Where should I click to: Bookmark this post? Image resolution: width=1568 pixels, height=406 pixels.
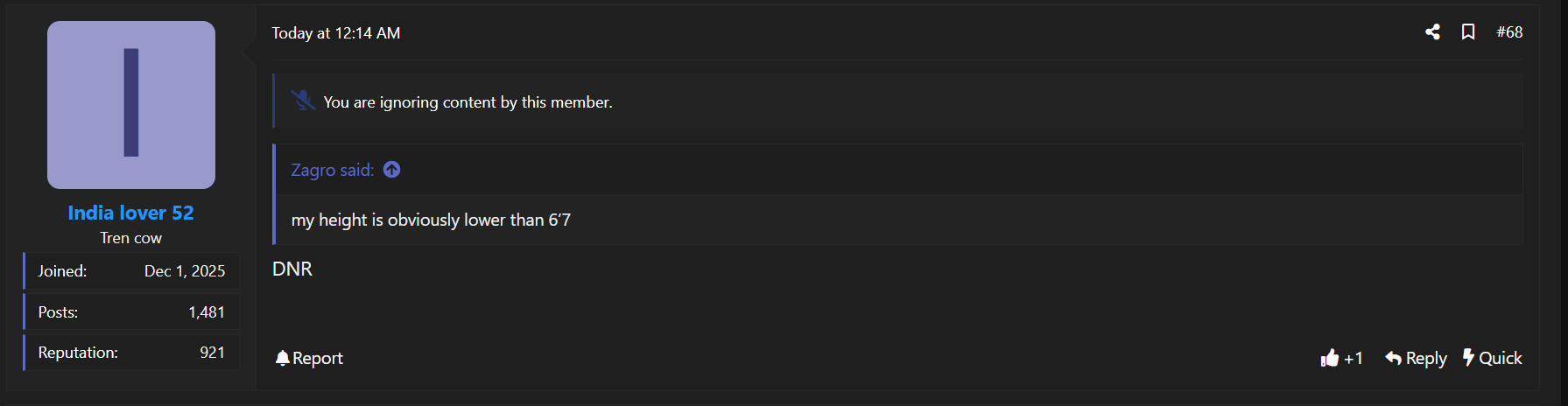pyautogui.click(x=1468, y=32)
